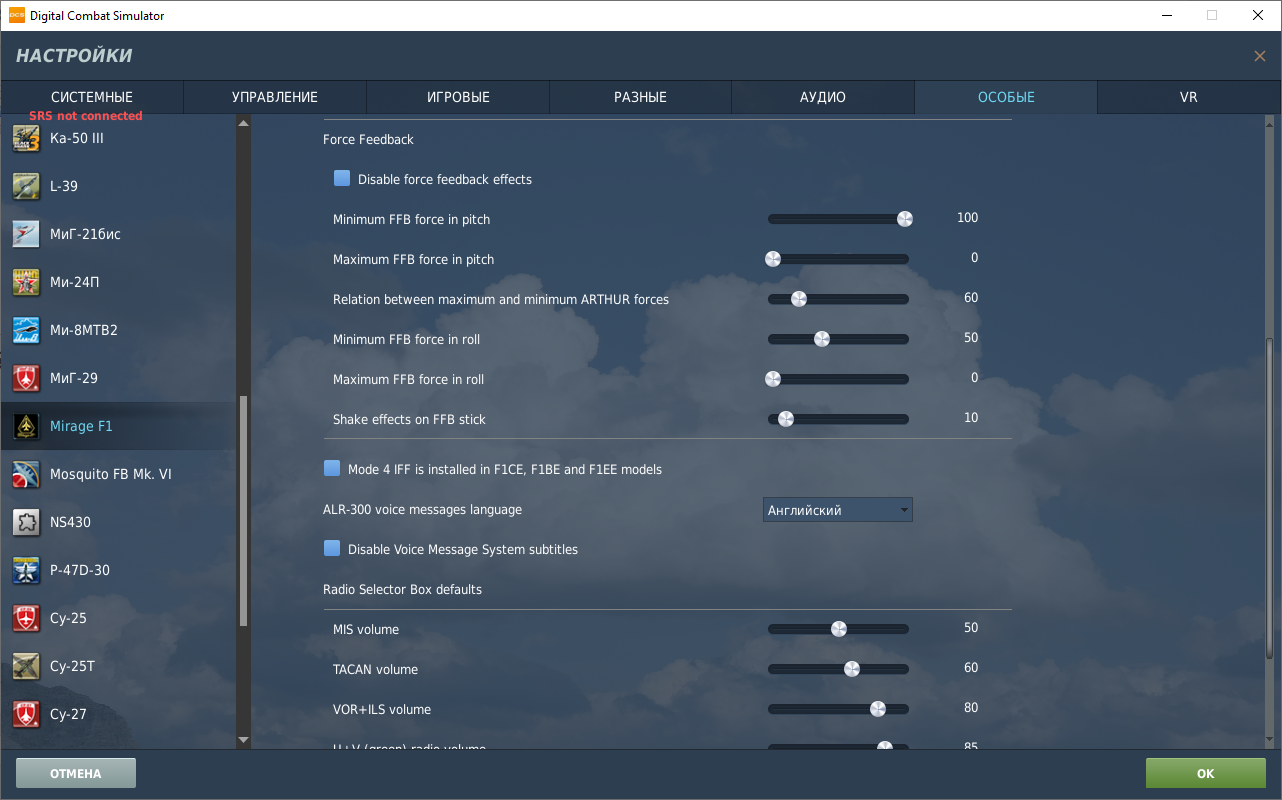Click the P-47D-30 module icon
The height and width of the screenshot is (800, 1282).
26,570
